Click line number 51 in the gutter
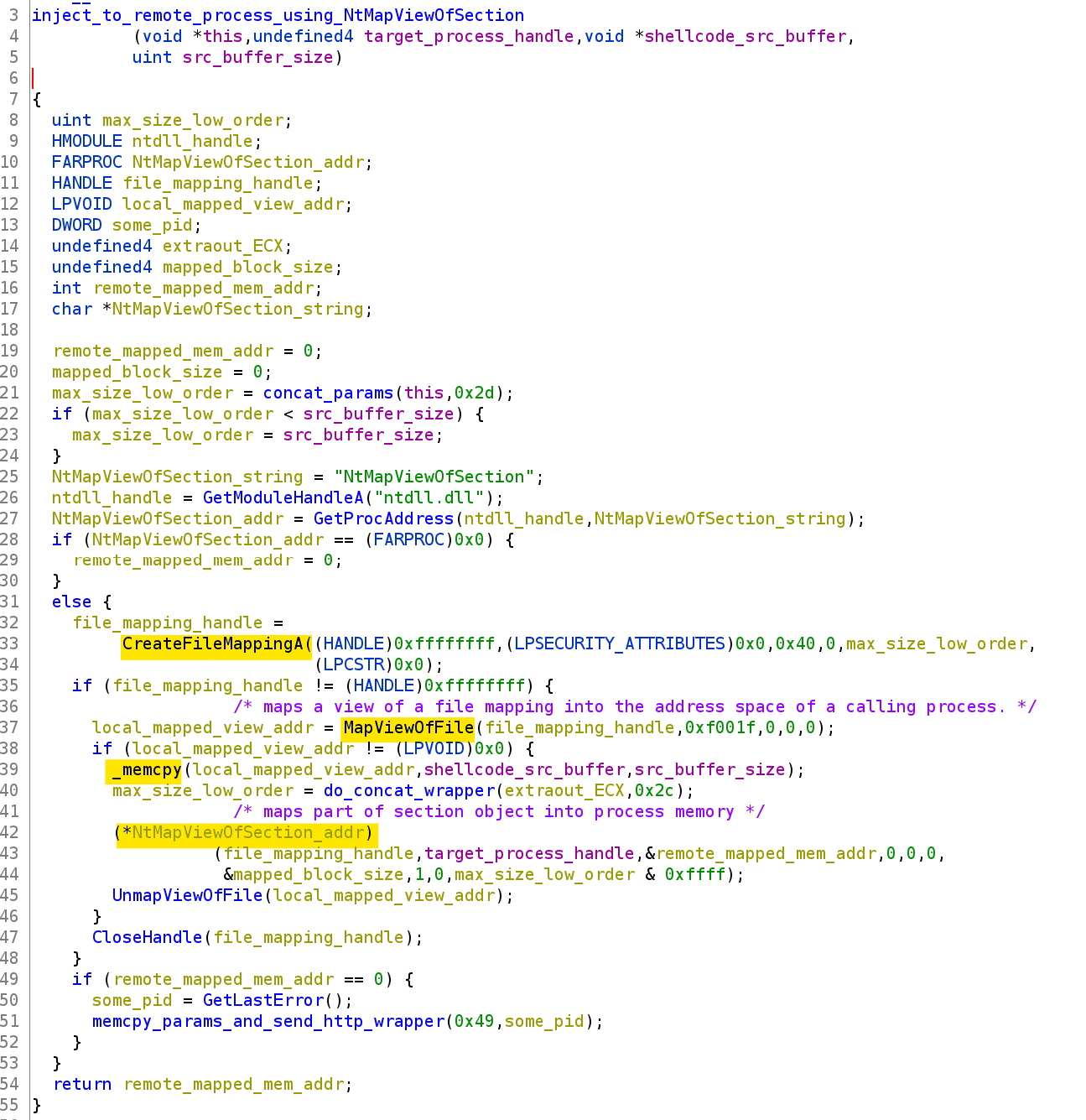The width and height of the screenshot is (1086, 1120). click(10, 1021)
